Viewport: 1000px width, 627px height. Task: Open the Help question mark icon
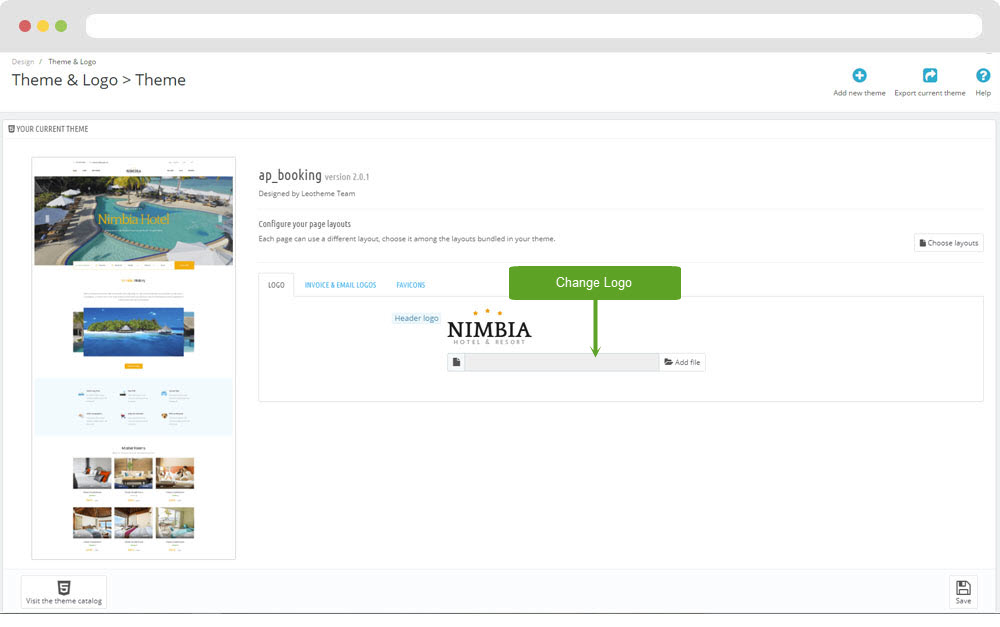(x=983, y=75)
